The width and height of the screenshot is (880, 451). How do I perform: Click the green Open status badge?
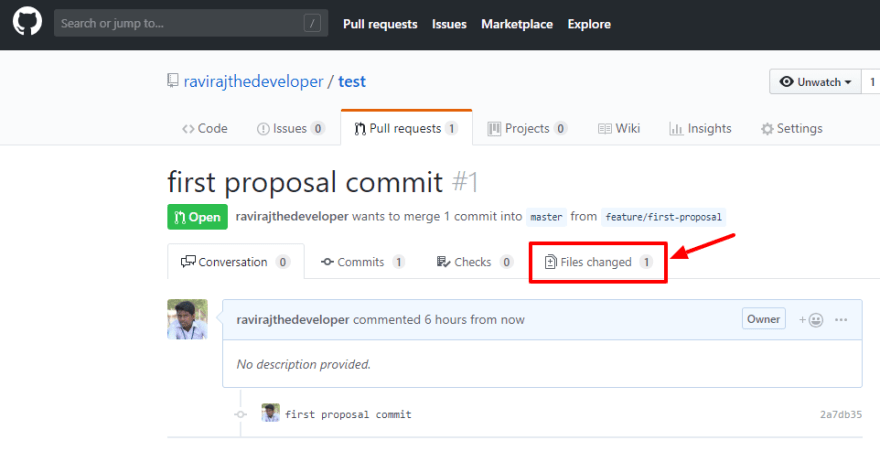pyautogui.click(x=198, y=217)
